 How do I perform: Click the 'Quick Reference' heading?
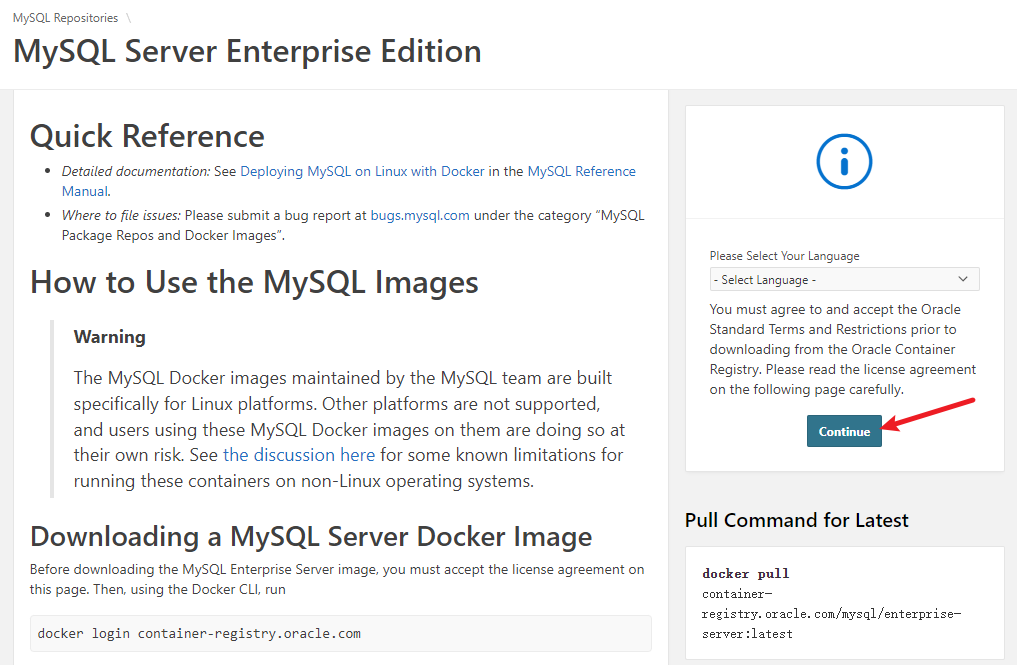[147, 136]
